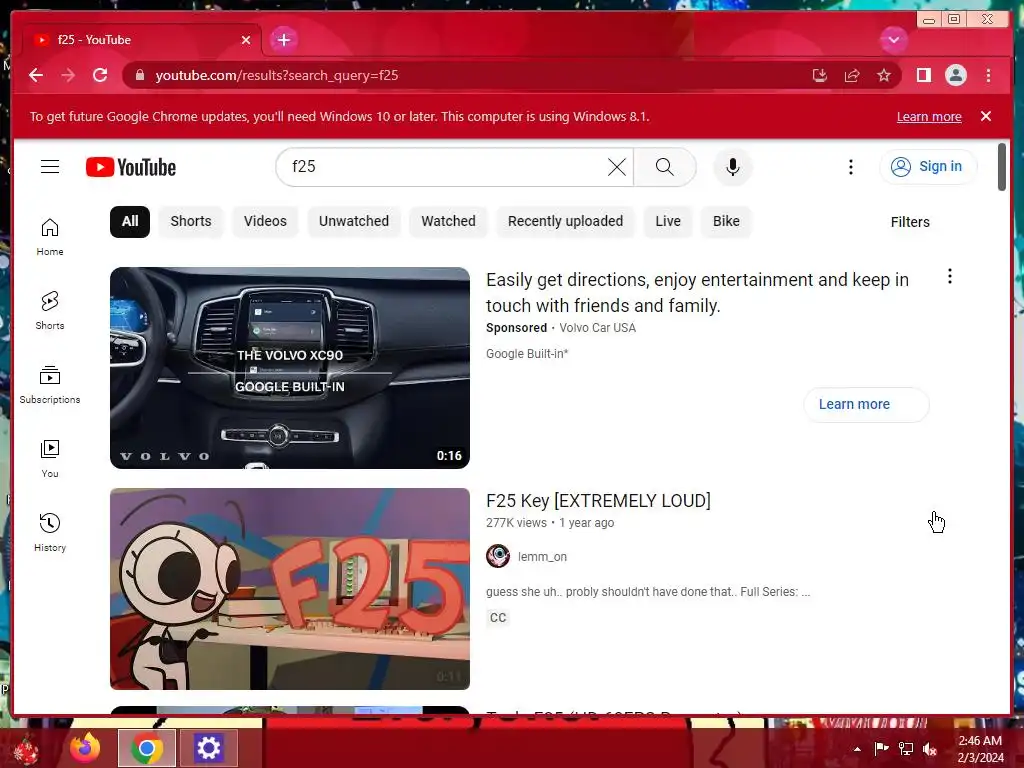The width and height of the screenshot is (1024, 768).
Task: Open the Filters options
Action: click(x=910, y=222)
